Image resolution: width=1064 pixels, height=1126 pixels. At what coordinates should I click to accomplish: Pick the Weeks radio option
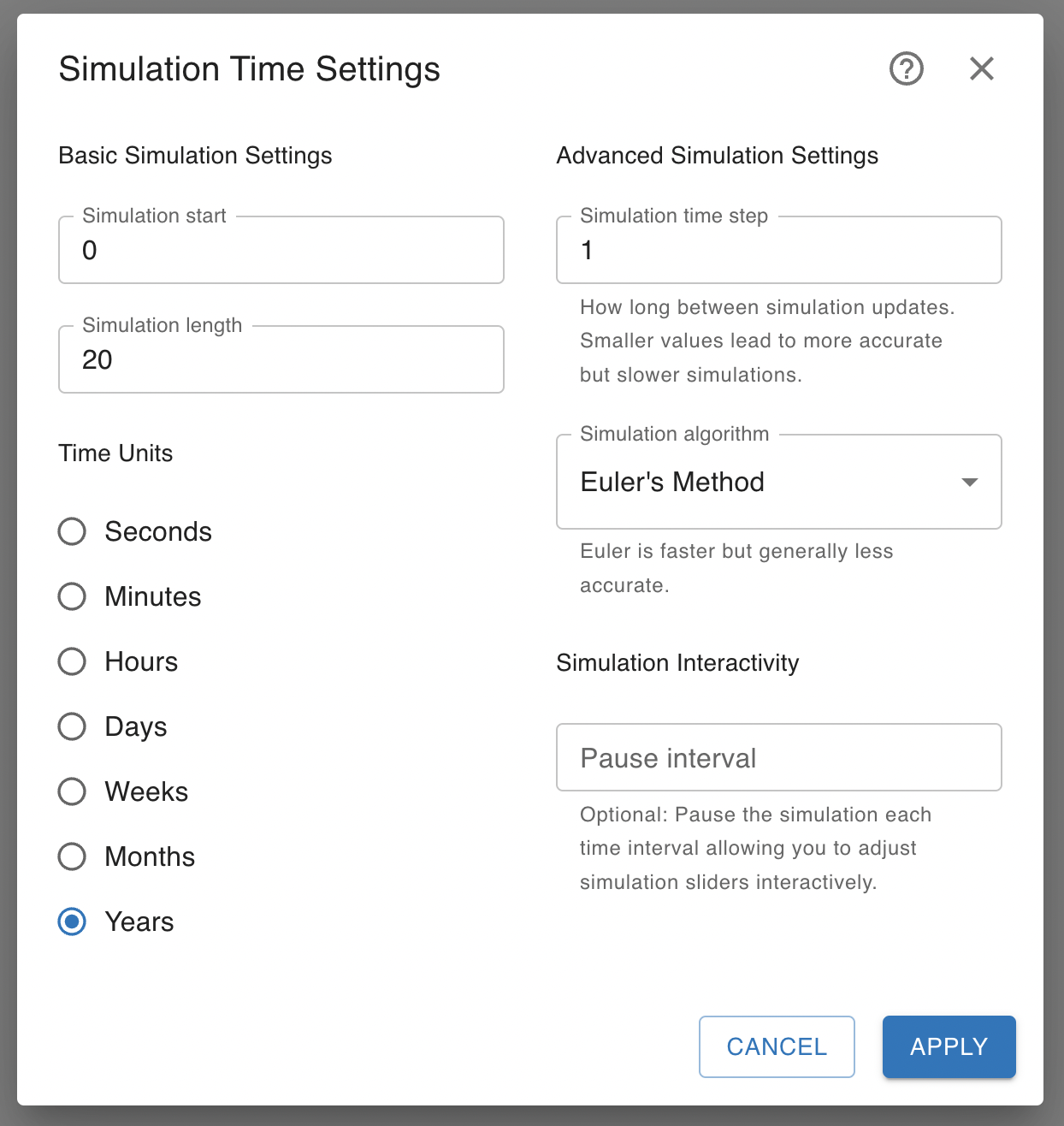[72, 791]
